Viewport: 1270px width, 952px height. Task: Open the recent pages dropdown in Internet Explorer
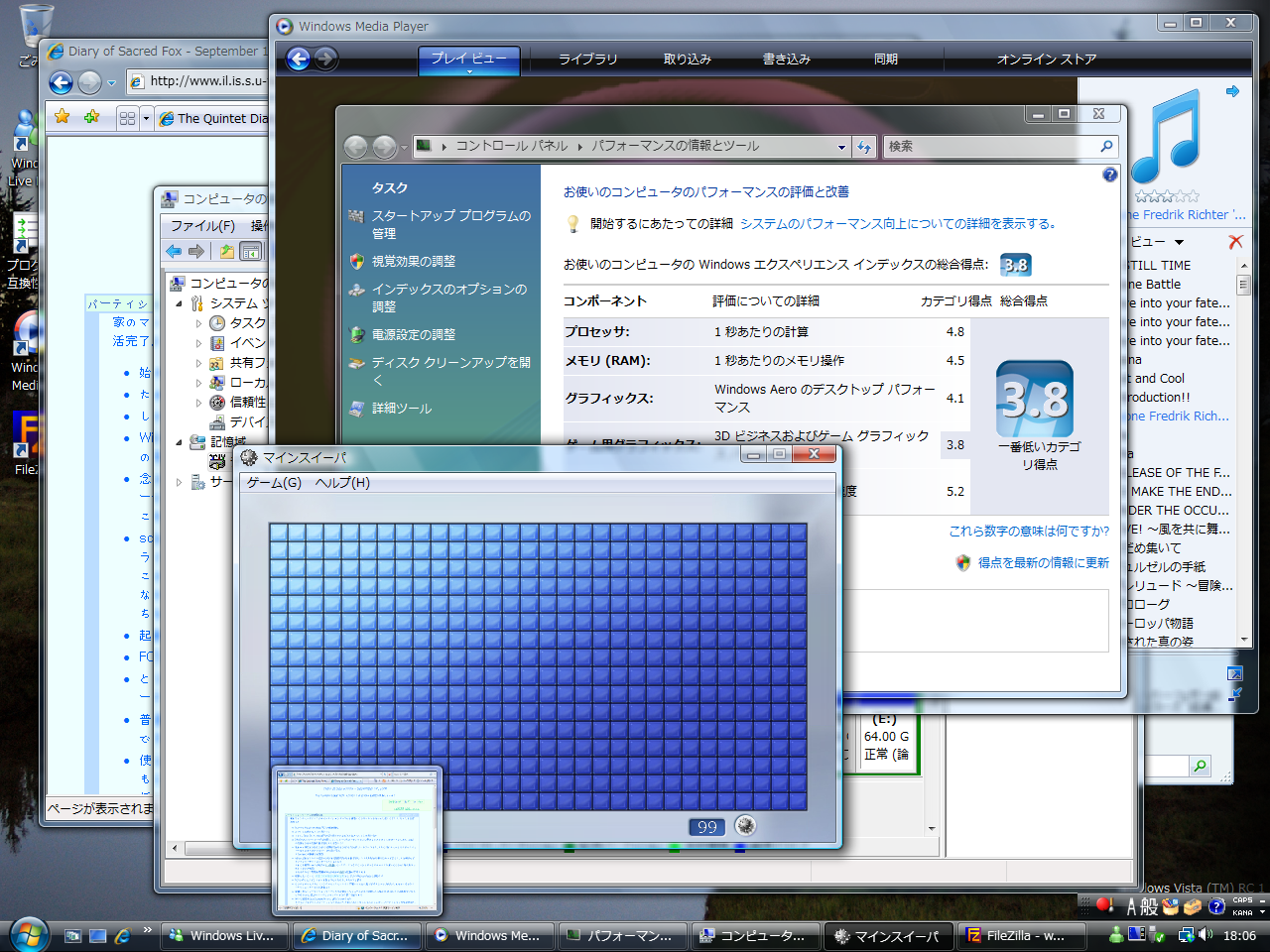click(111, 83)
